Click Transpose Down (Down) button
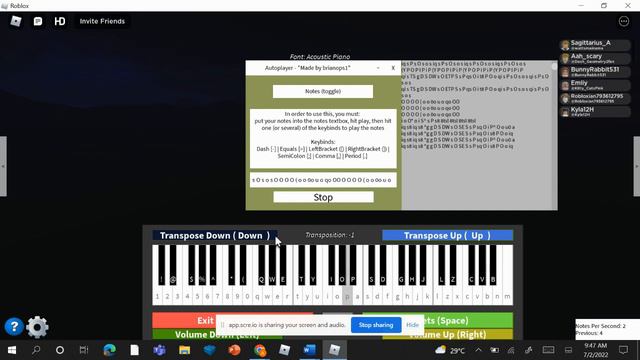The height and width of the screenshot is (360, 640). [215, 236]
